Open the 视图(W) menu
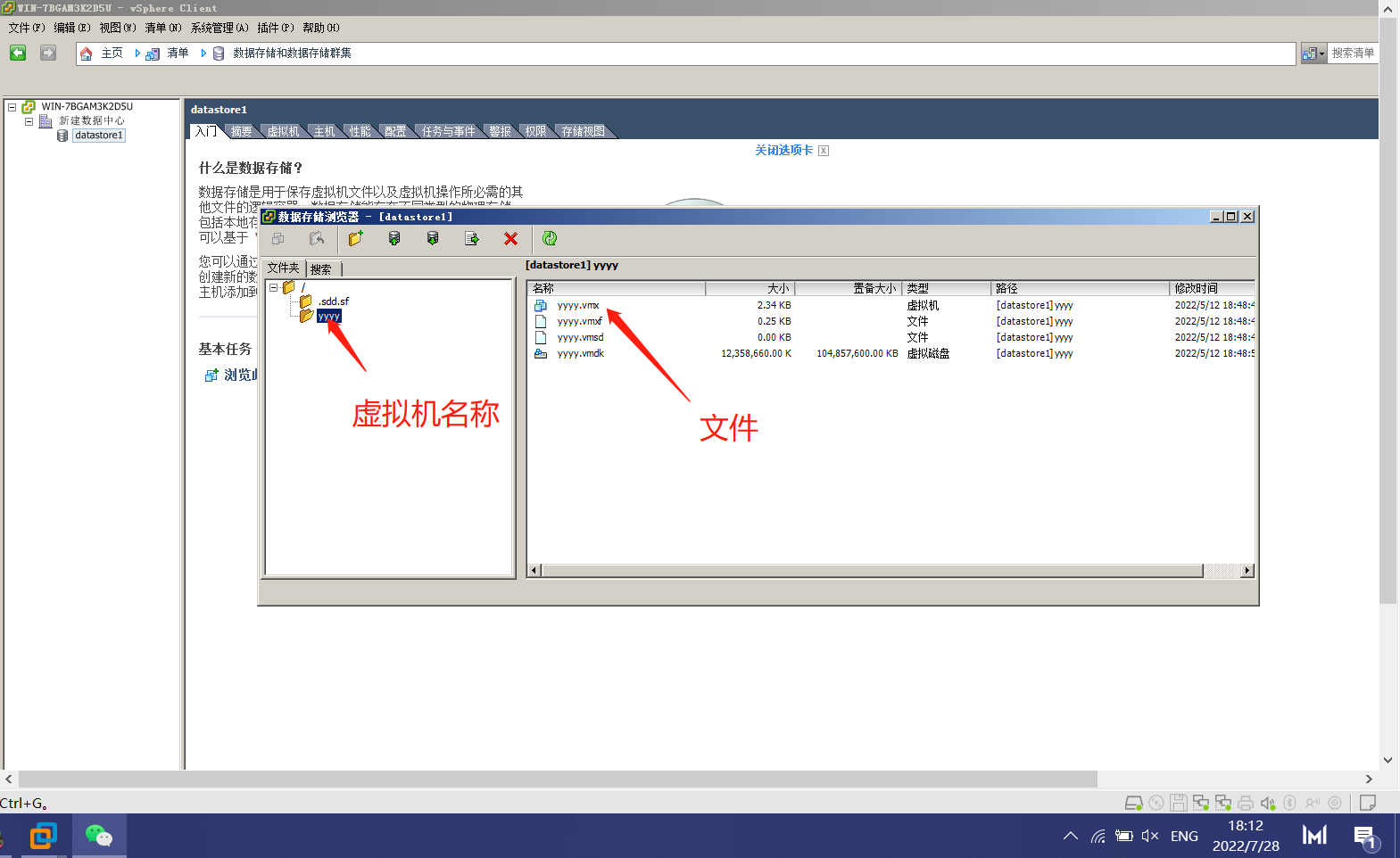Image resolution: width=1400 pixels, height=858 pixels. click(x=118, y=28)
